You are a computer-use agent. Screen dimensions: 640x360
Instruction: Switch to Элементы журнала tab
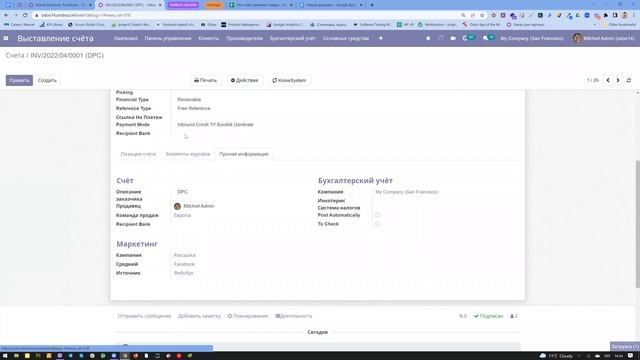[187, 154]
